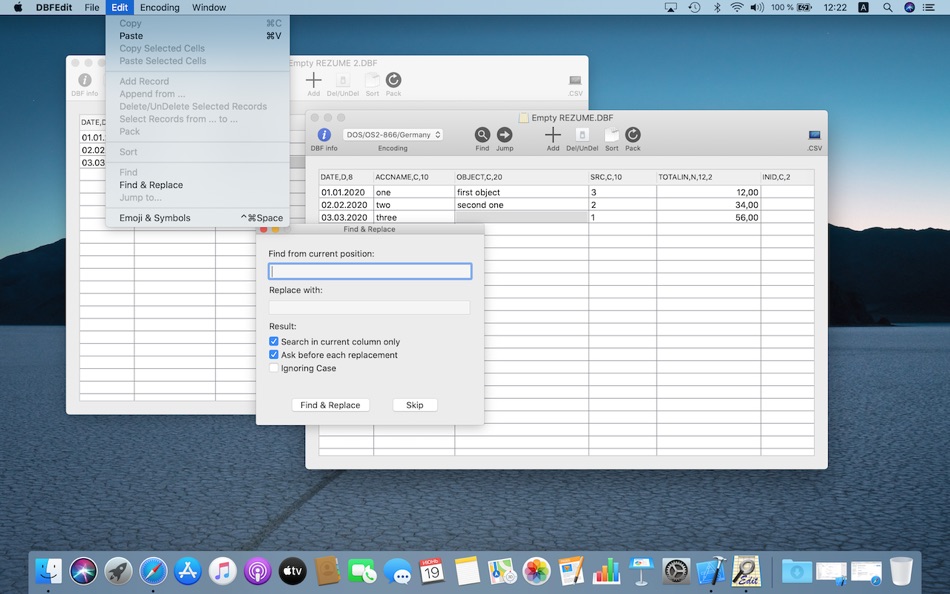Image resolution: width=950 pixels, height=594 pixels.
Task: Uncheck Search in current column only
Action: [x=273, y=341]
